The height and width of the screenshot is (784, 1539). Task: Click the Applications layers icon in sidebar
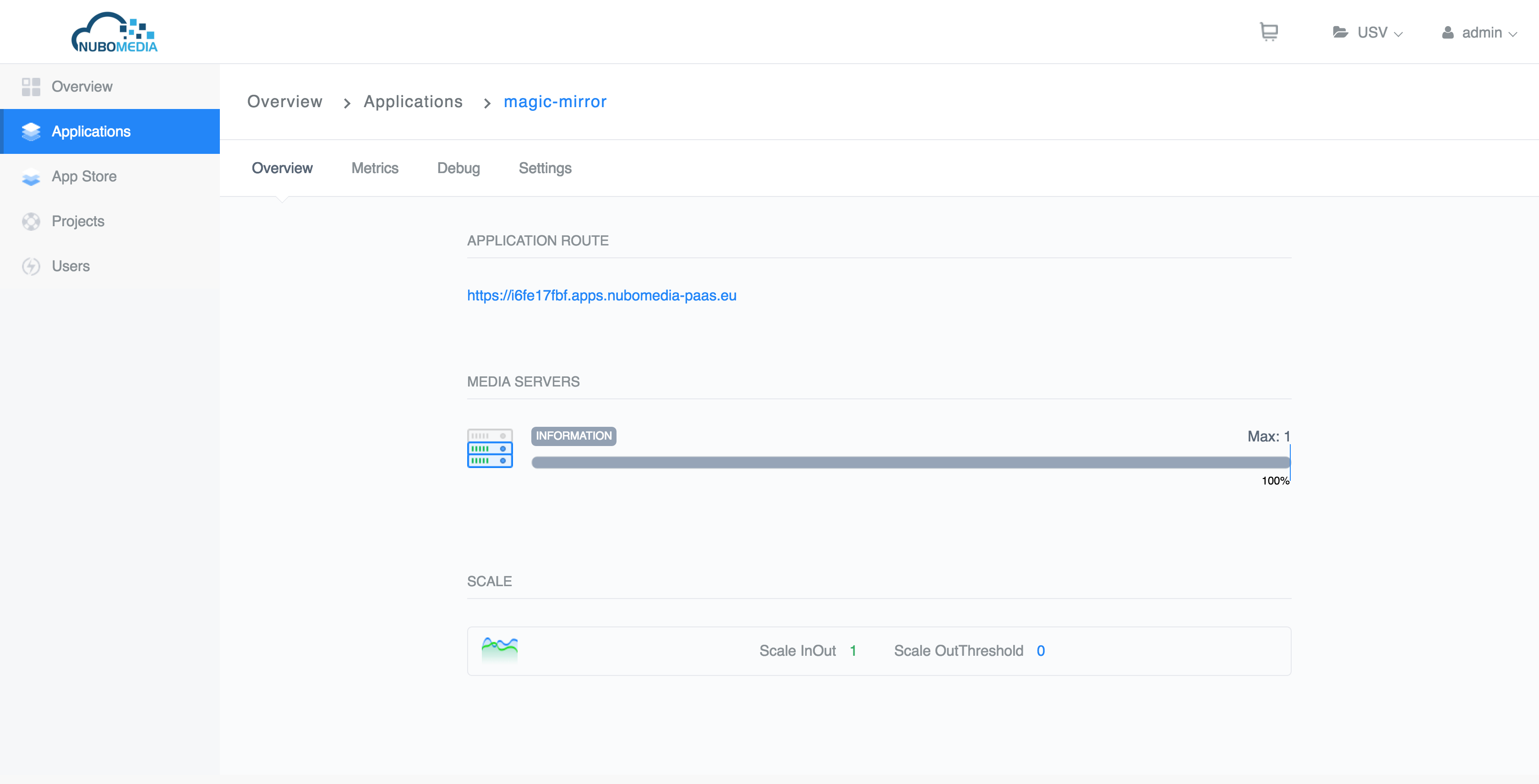(31, 131)
